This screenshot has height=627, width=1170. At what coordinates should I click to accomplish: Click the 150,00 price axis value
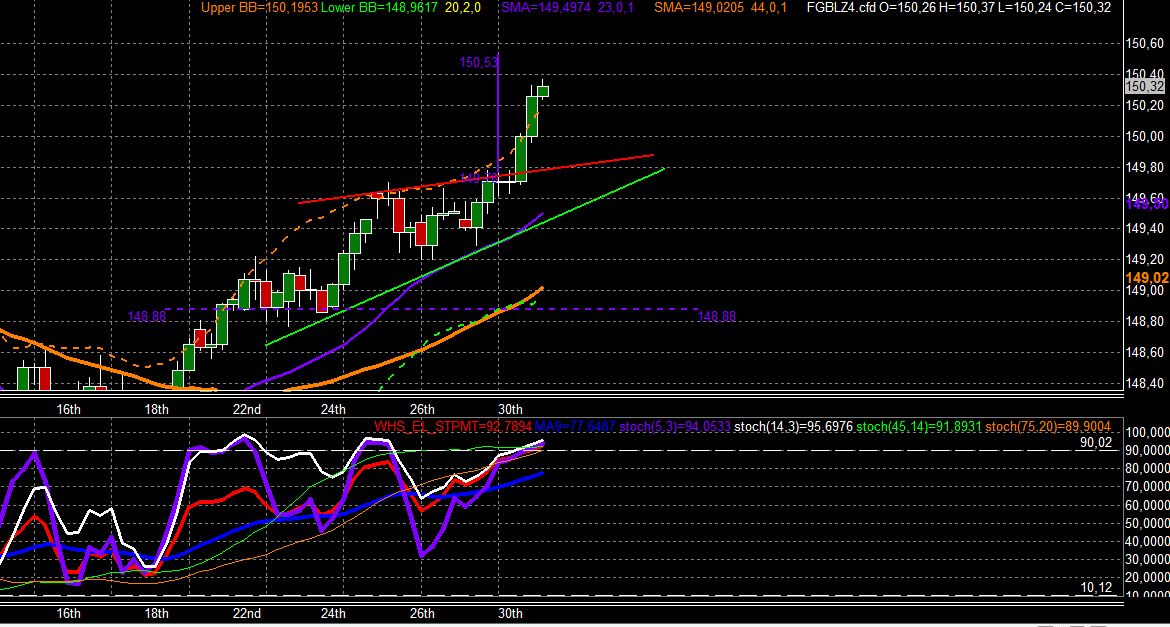pyautogui.click(x=1145, y=136)
